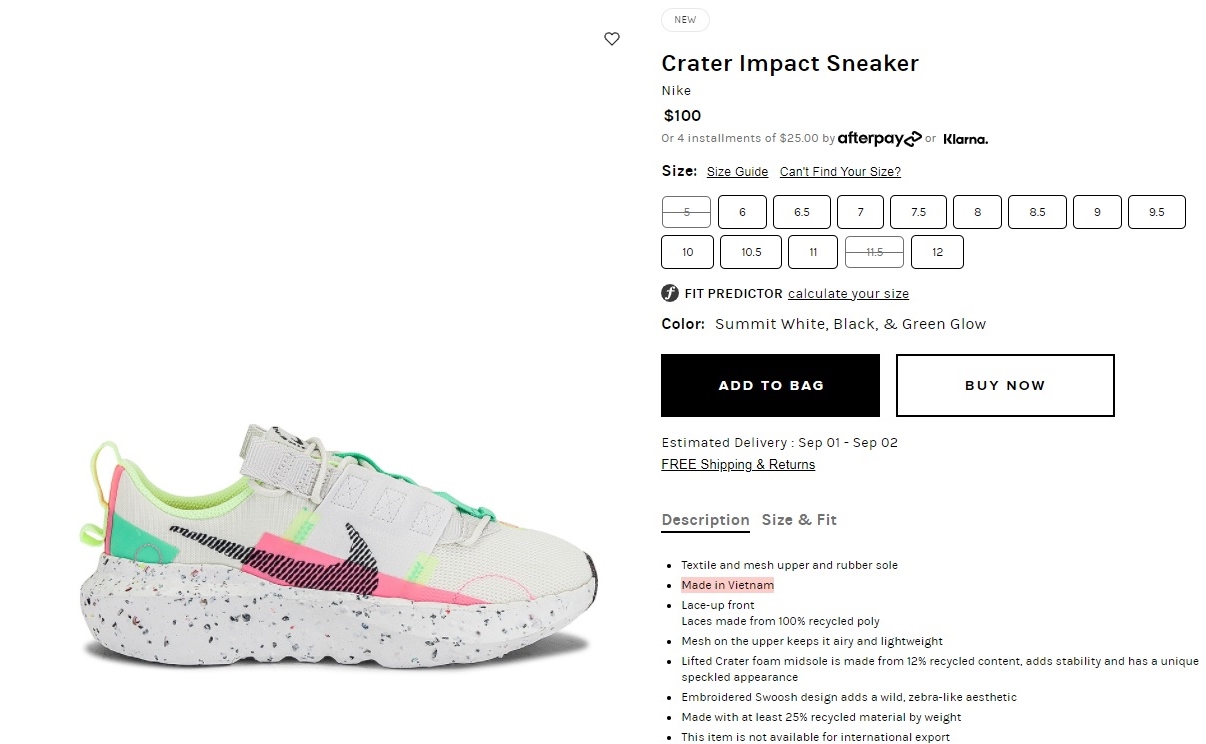Image resolution: width=1206 pixels, height=744 pixels.
Task: Click the Afterpay logo
Action: (879, 139)
